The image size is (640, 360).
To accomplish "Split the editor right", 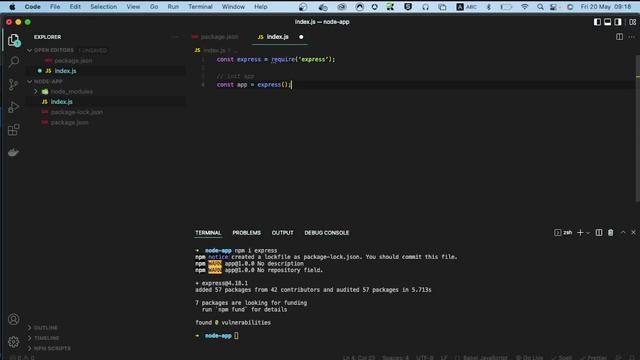I will tap(619, 37).
